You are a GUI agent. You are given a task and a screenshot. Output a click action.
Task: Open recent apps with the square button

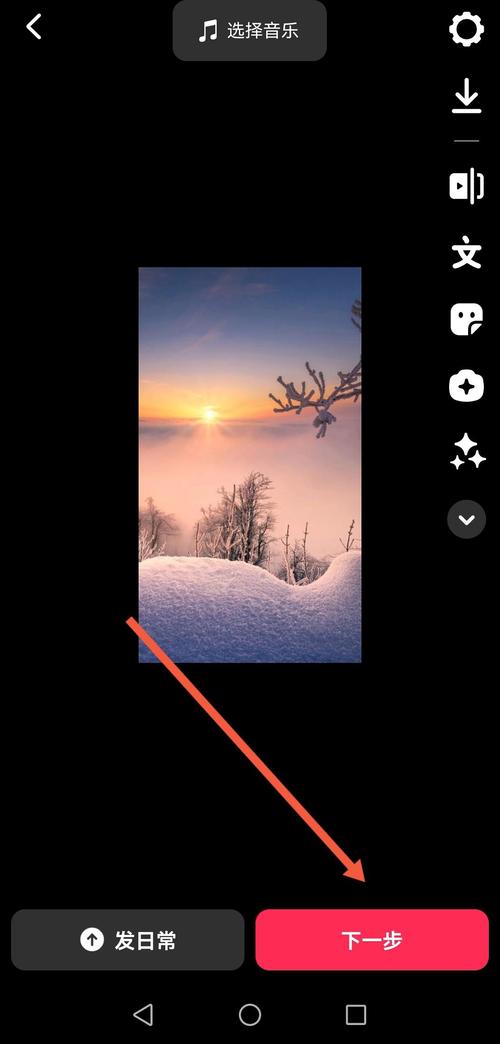click(x=356, y=1015)
